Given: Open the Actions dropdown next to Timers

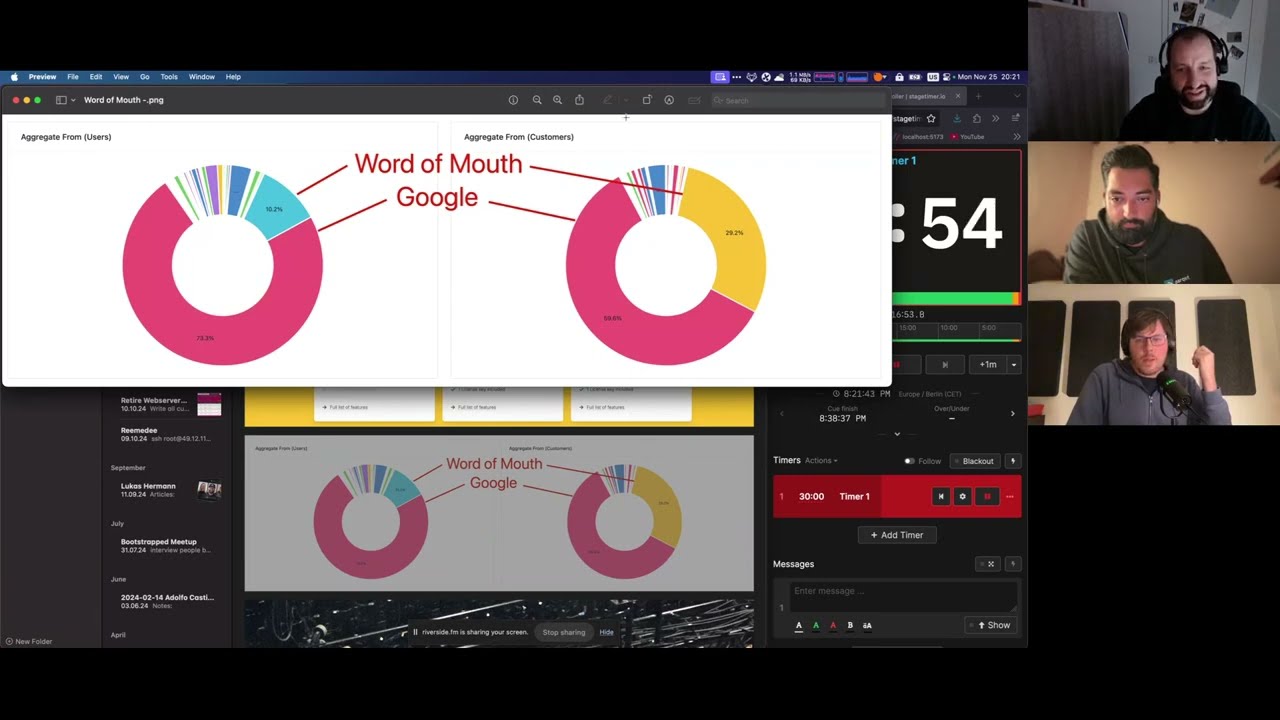Looking at the screenshot, I should 820,461.
